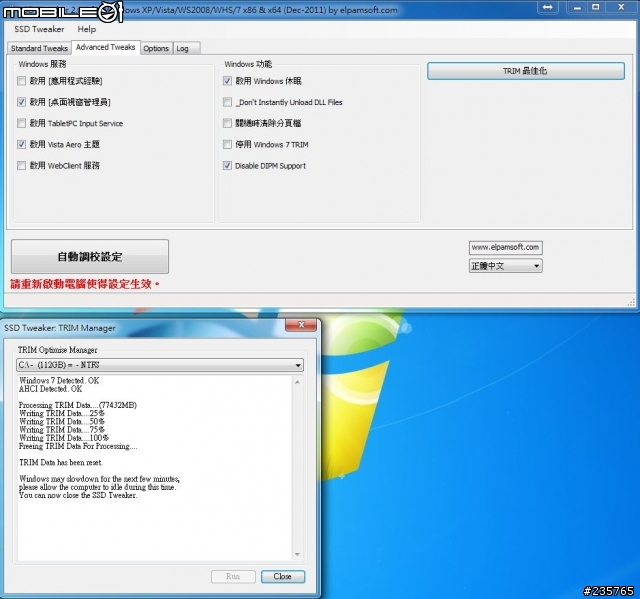Click the TRIM log scroll down arrow
The width and height of the screenshot is (640, 599).
[297, 554]
